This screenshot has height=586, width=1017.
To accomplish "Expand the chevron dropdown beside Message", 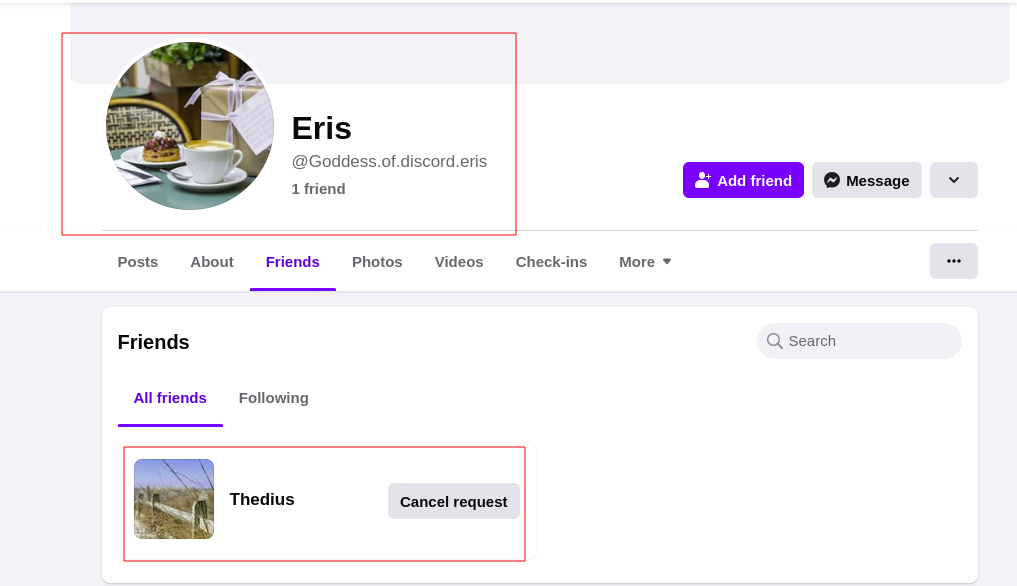I will click(953, 180).
